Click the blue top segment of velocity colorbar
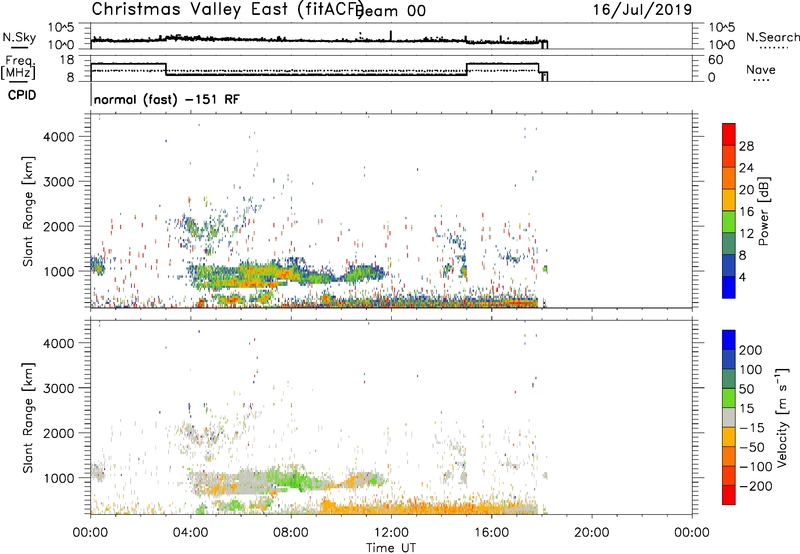The height and width of the screenshot is (554, 800). pyautogui.click(x=729, y=340)
